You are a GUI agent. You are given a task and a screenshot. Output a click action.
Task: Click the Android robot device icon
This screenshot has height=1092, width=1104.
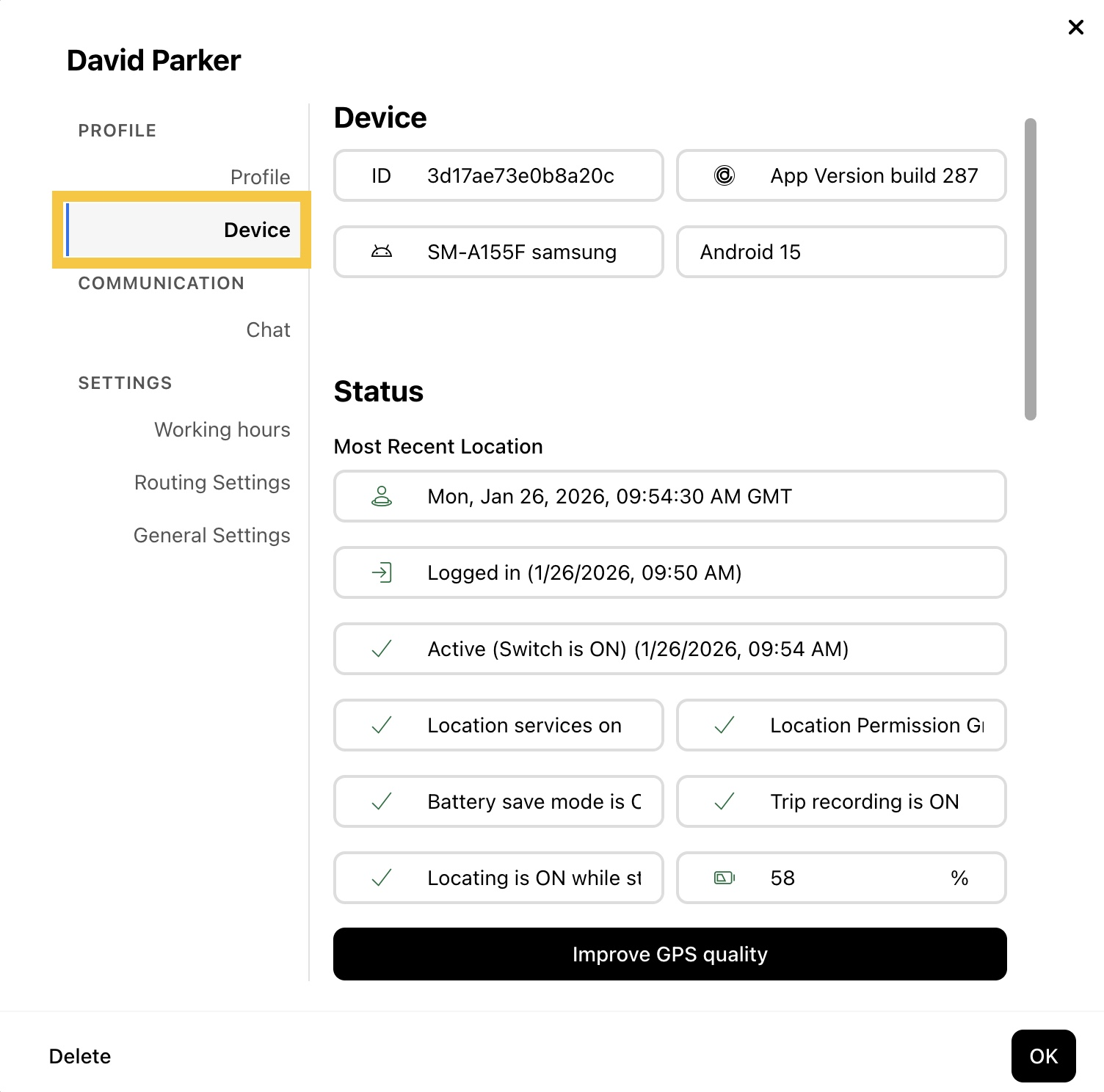[382, 252]
